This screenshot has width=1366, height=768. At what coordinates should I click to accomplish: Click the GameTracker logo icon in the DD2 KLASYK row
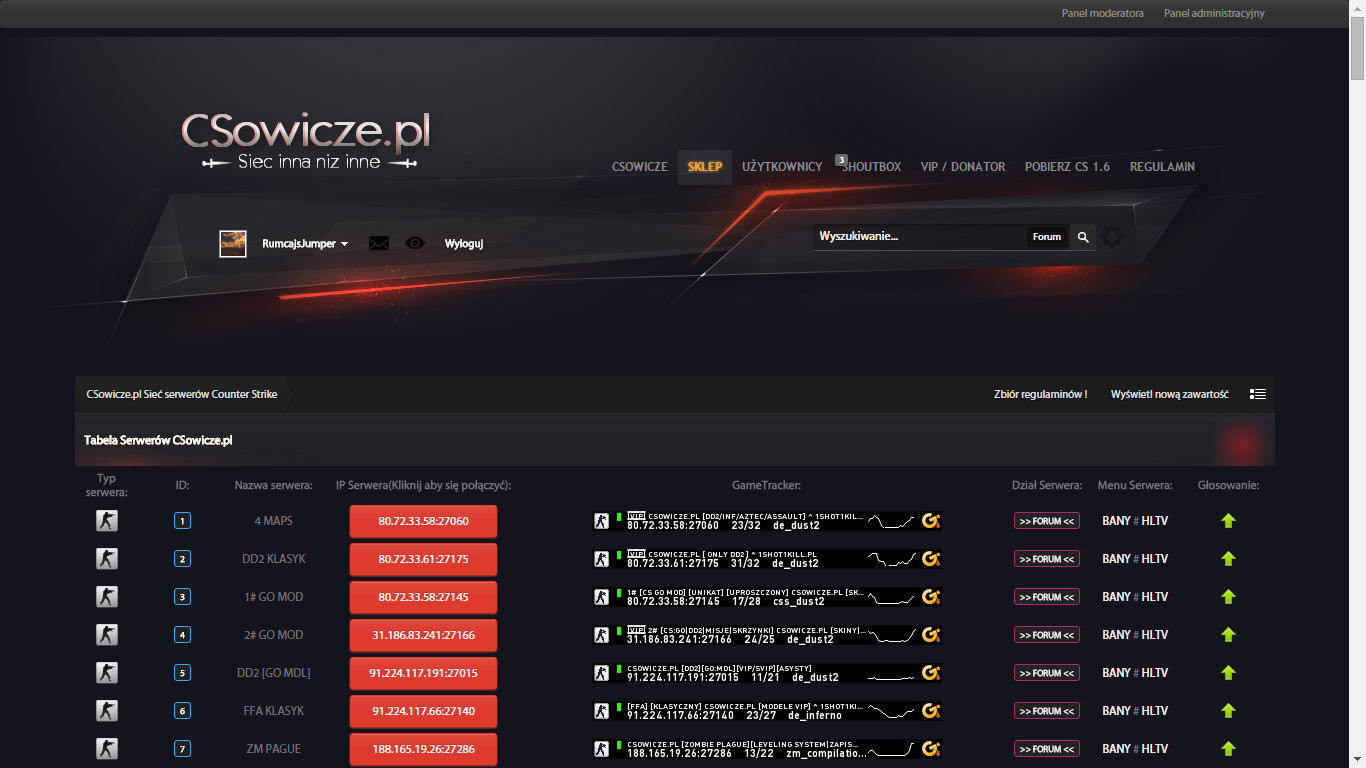coord(931,559)
